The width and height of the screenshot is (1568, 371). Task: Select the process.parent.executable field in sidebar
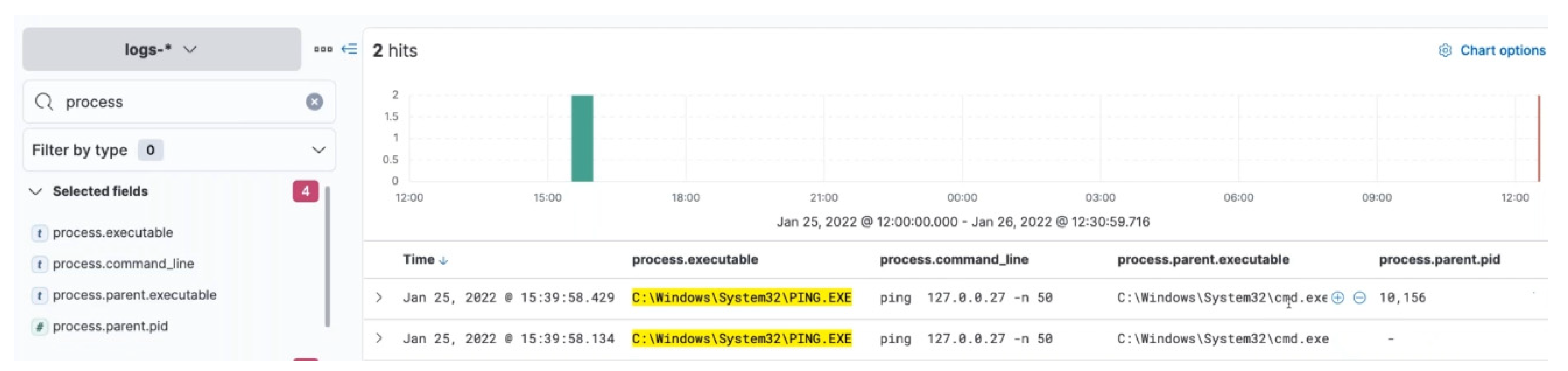[134, 295]
